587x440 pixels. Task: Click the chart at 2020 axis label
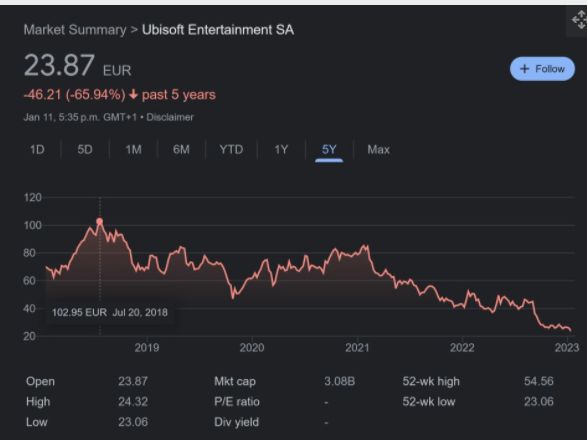(x=252, y=348)
